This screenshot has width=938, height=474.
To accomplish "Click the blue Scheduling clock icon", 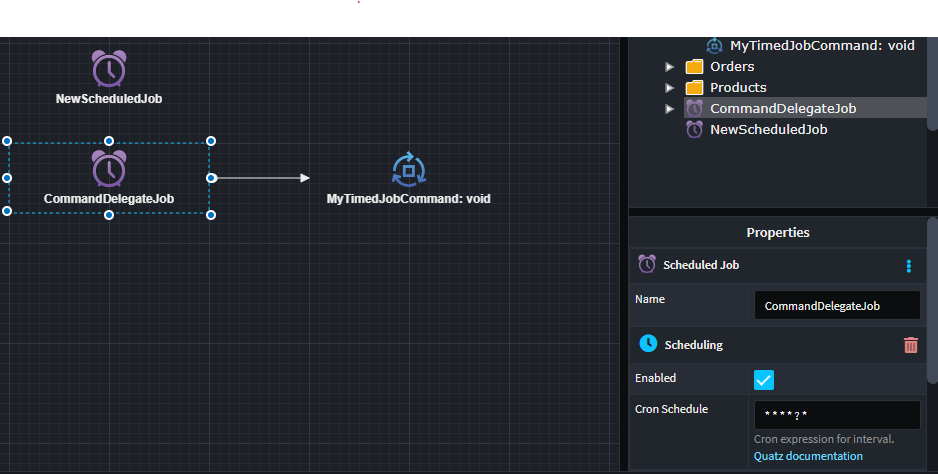I will coord(648,344).
